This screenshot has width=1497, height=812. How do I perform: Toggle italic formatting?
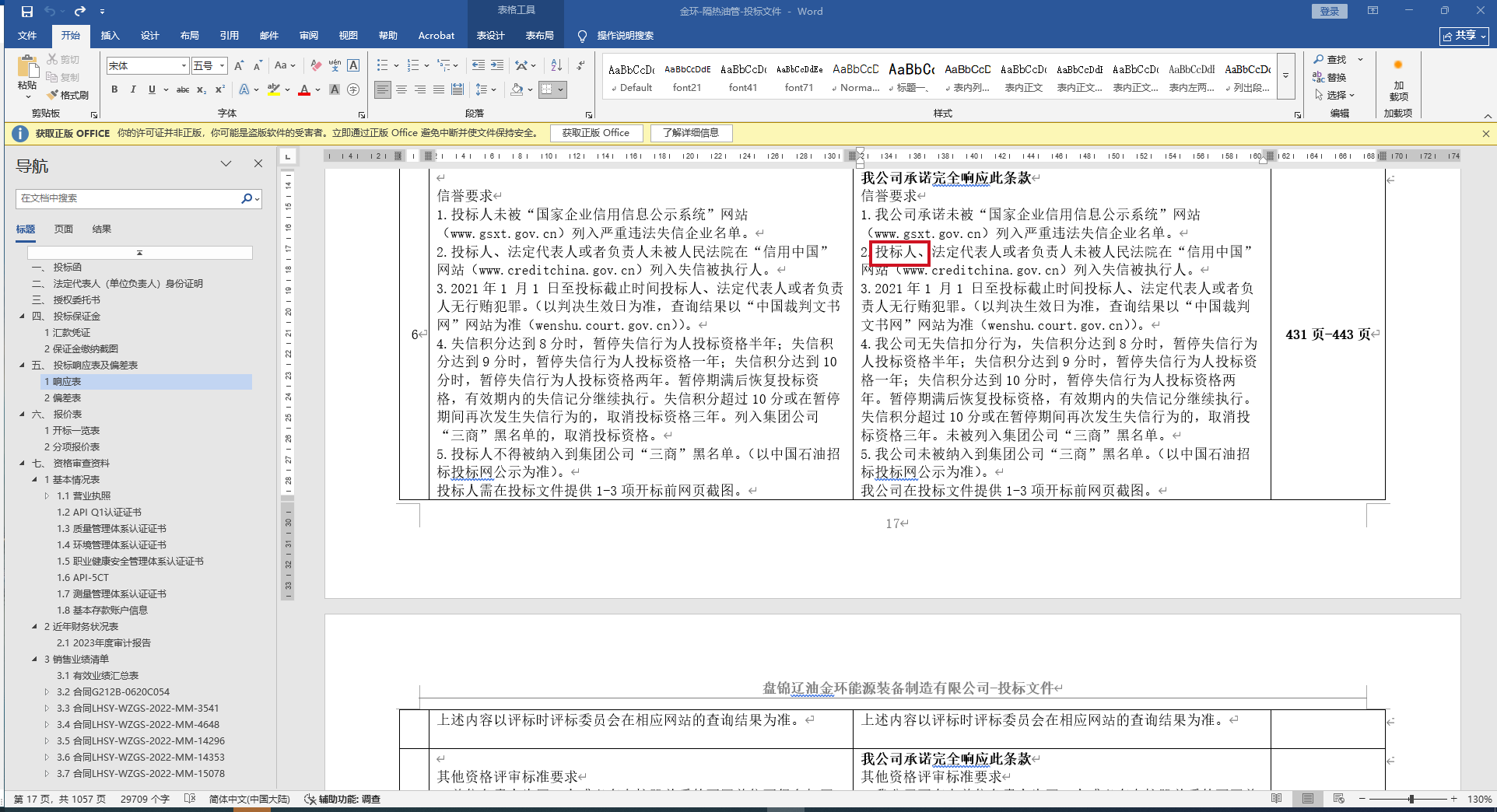pos(133,89)
